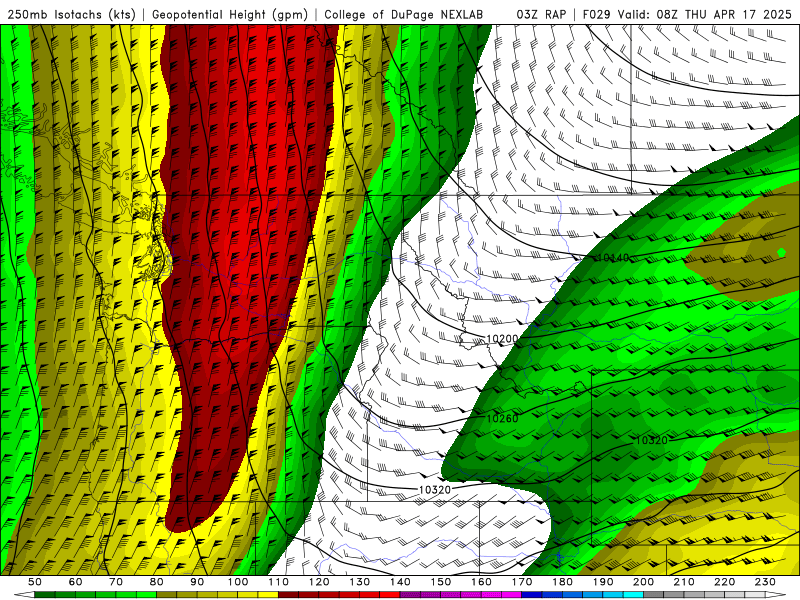Select the 150 label on the legend
The image size is (800, 600).
(x=441, y=582)
